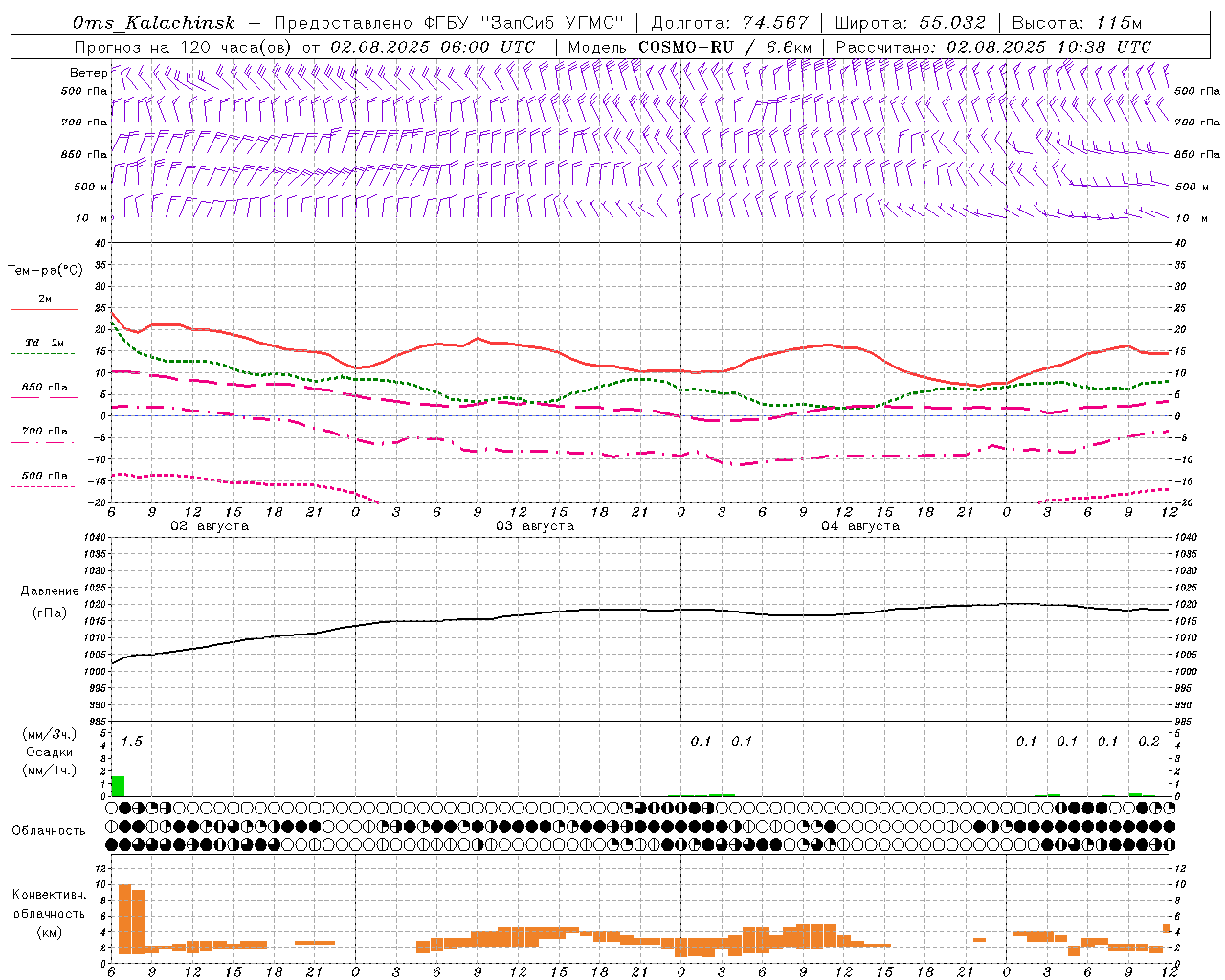Image resolution: width=1225 pixels, height=980 pixels.
Task: Click the Конвективн. облачность label
Action: [x=49, y=904]
